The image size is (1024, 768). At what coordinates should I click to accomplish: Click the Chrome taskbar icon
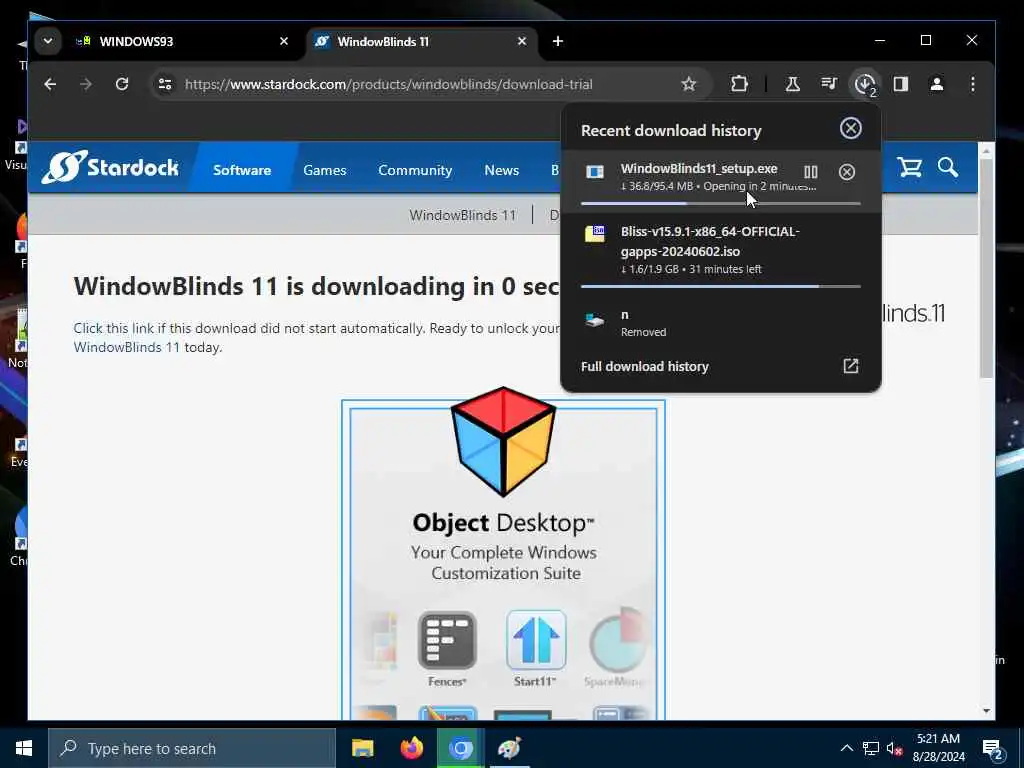tap(460, 748)
